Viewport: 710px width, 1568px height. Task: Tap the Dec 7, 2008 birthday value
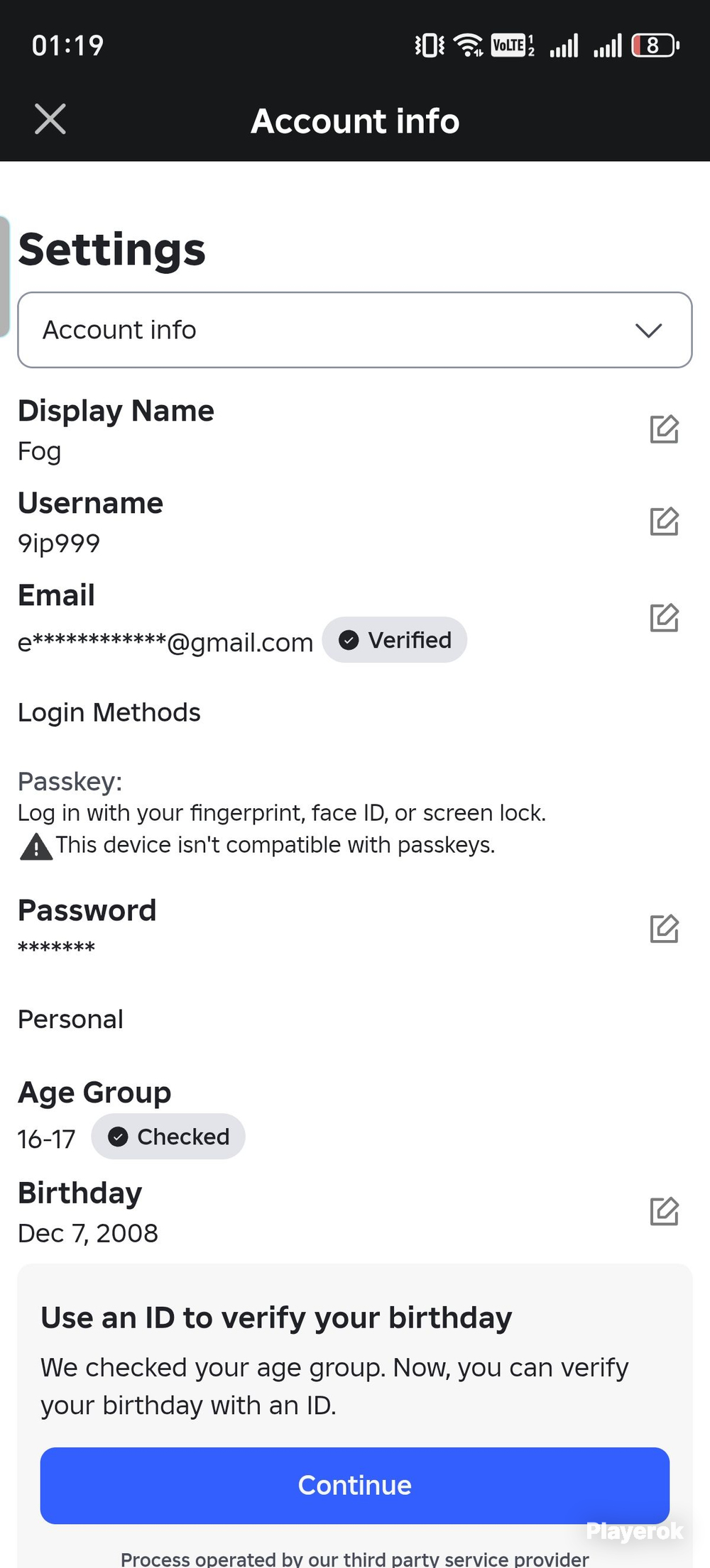tap(88, 1233)
